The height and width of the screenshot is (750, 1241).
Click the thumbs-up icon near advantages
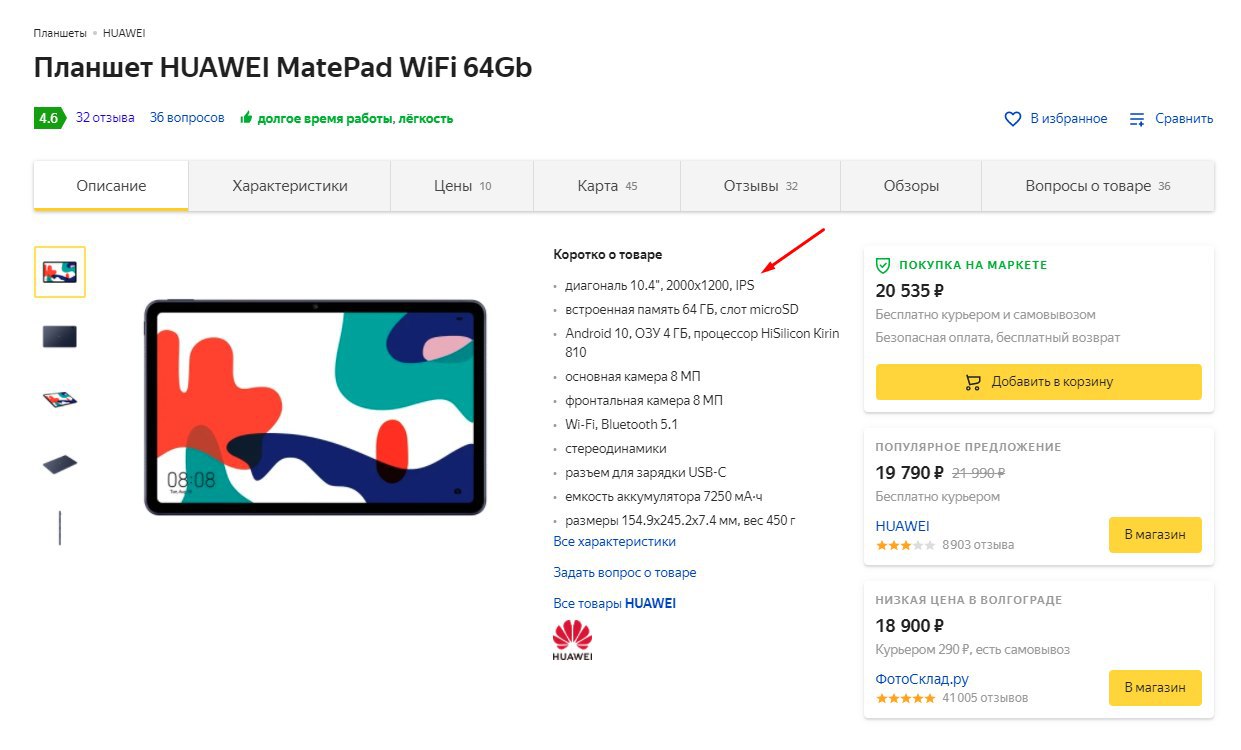pos(246,118)
